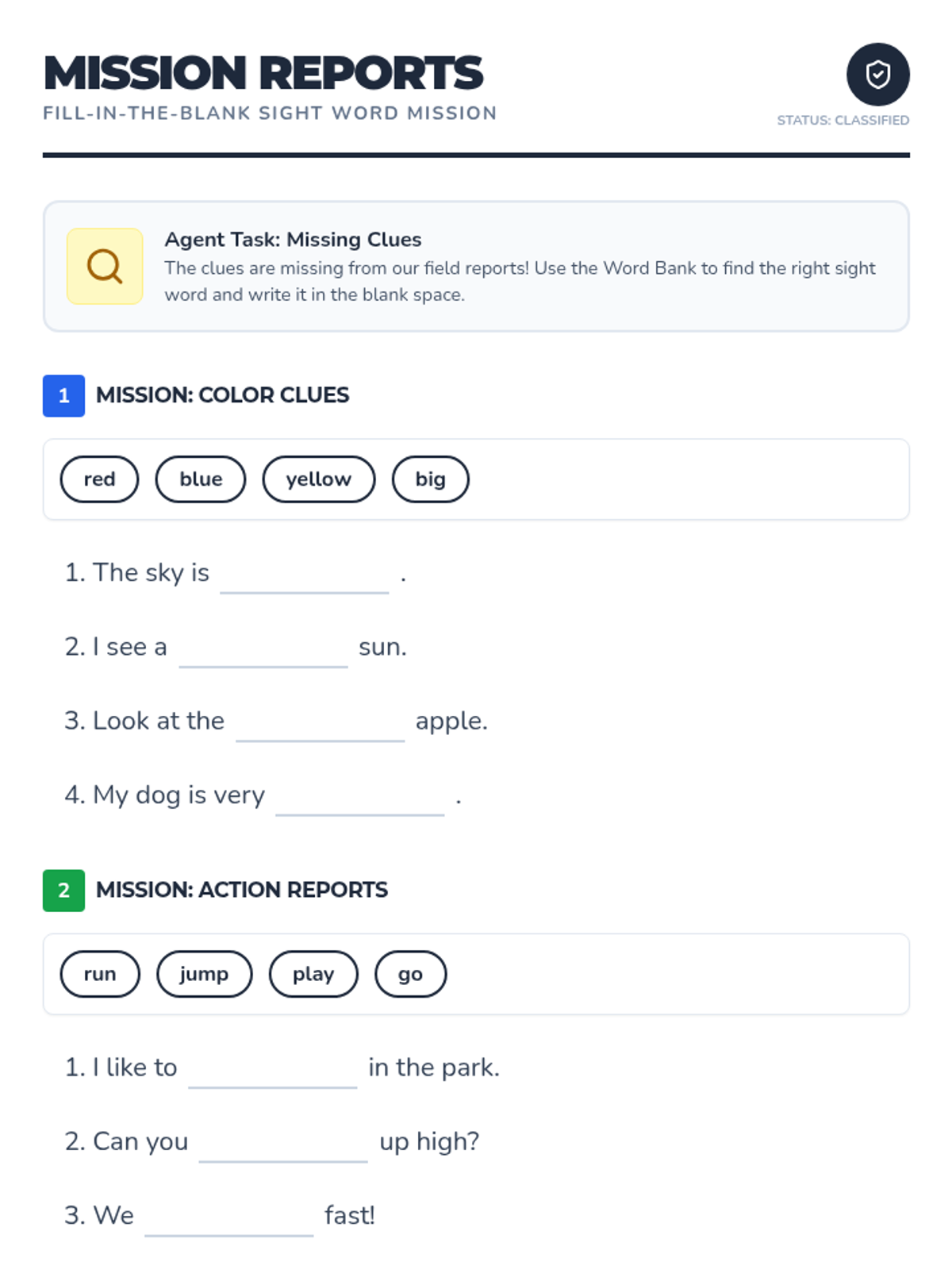Click the 'Mission Reports' title heading
This screenshot has width=952, height=1270.
click(263, 72)
